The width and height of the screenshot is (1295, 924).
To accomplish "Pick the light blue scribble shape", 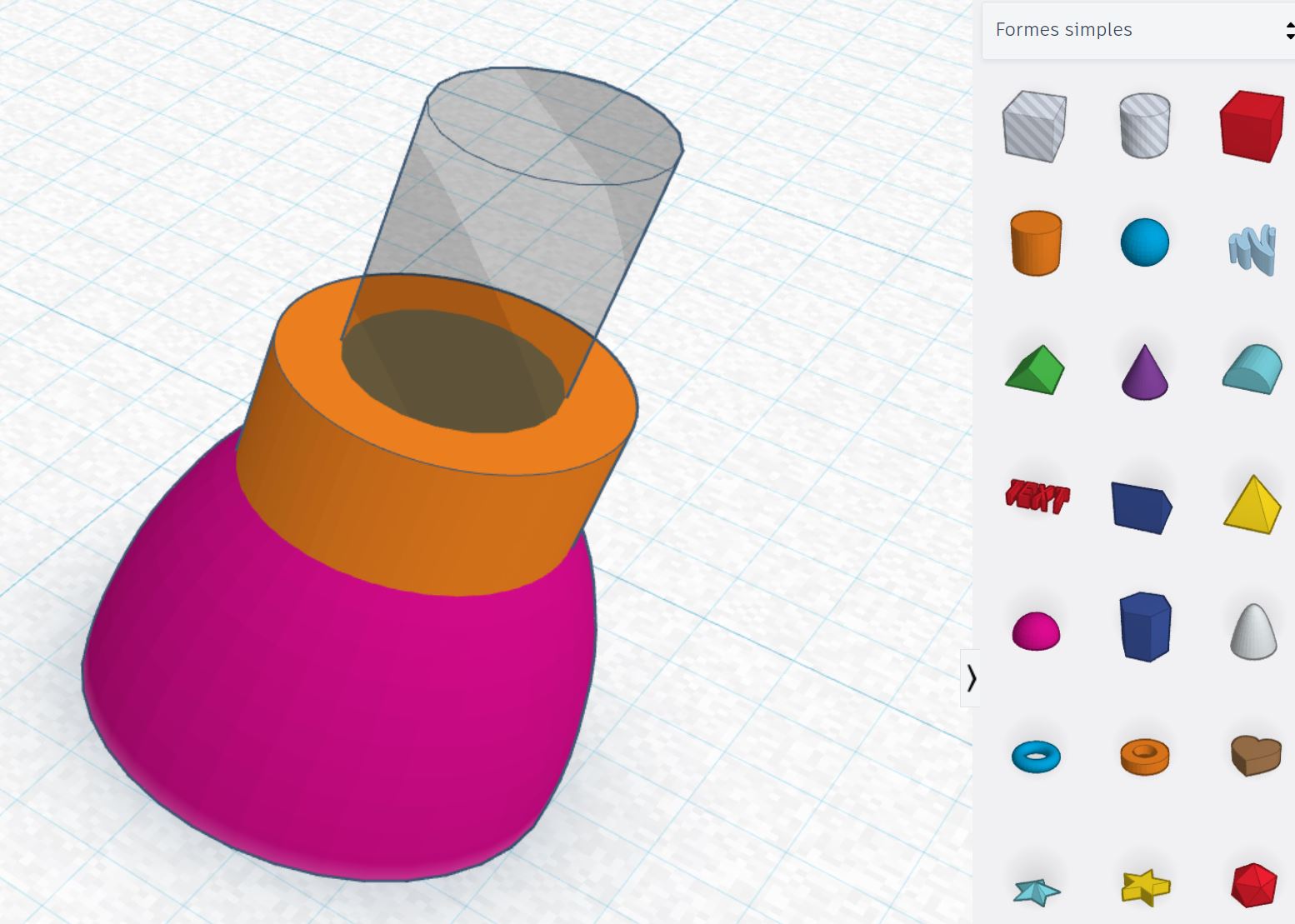I will click(1252, 248).
